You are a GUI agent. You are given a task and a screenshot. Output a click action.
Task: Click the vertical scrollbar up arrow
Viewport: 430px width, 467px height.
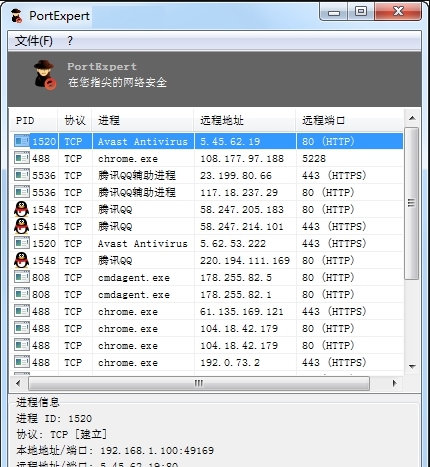coord(412,118)
